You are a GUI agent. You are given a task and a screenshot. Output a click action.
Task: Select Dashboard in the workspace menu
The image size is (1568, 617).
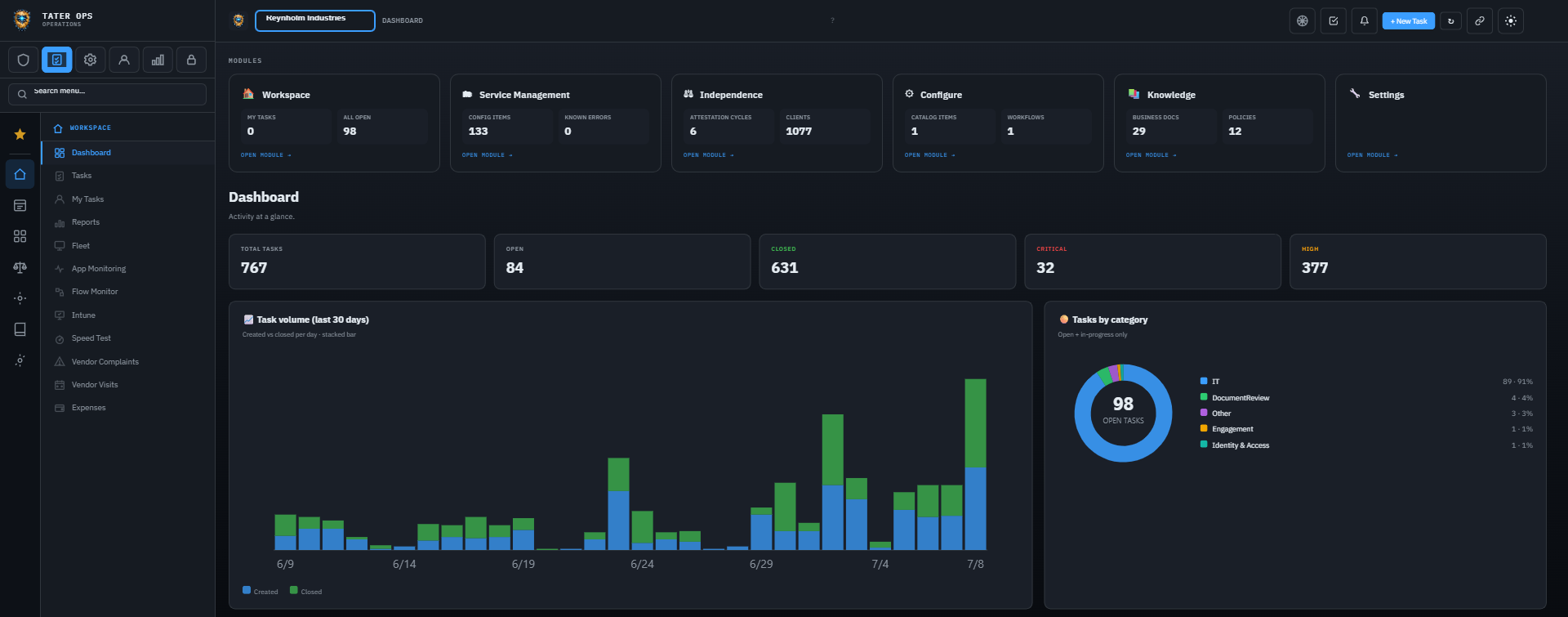(x=127, y=153)
